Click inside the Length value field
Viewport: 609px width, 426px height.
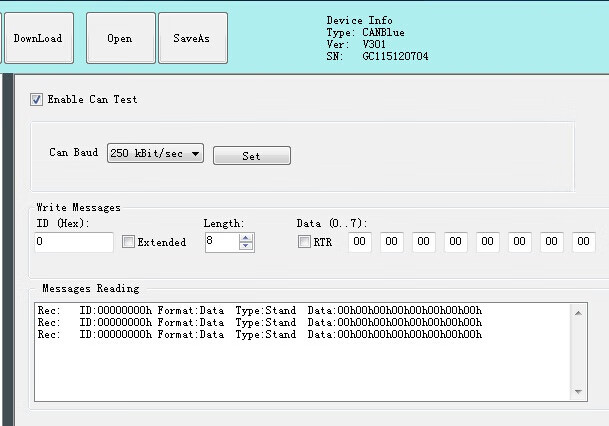221,242
